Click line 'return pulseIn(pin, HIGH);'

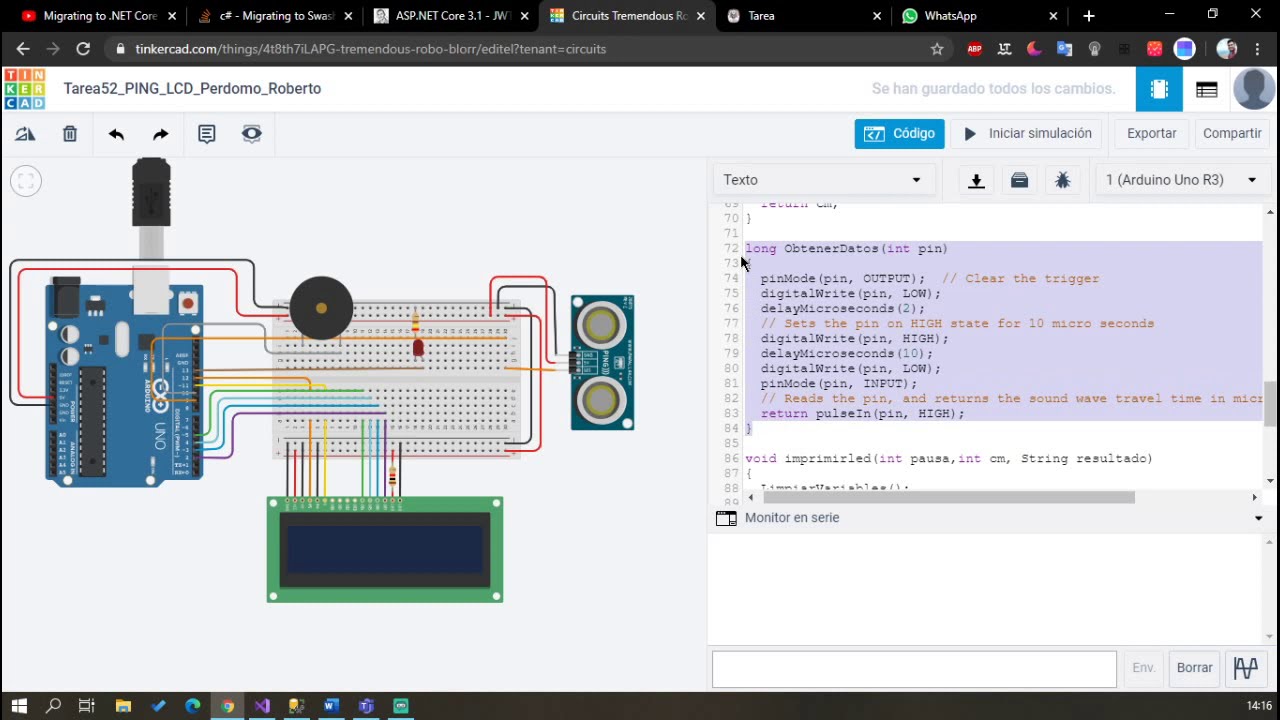(x=862, y=414)
